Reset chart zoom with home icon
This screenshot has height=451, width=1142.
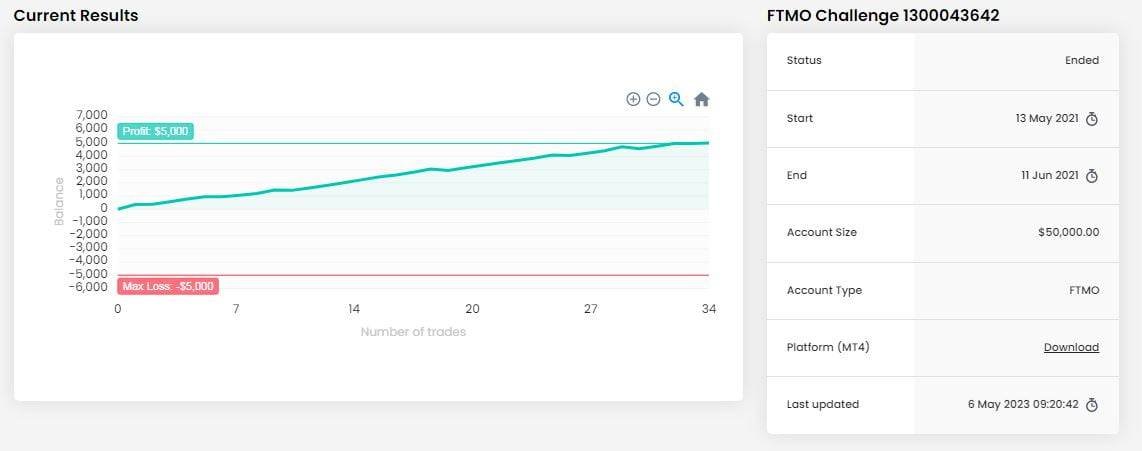click(x=702, y=99)
